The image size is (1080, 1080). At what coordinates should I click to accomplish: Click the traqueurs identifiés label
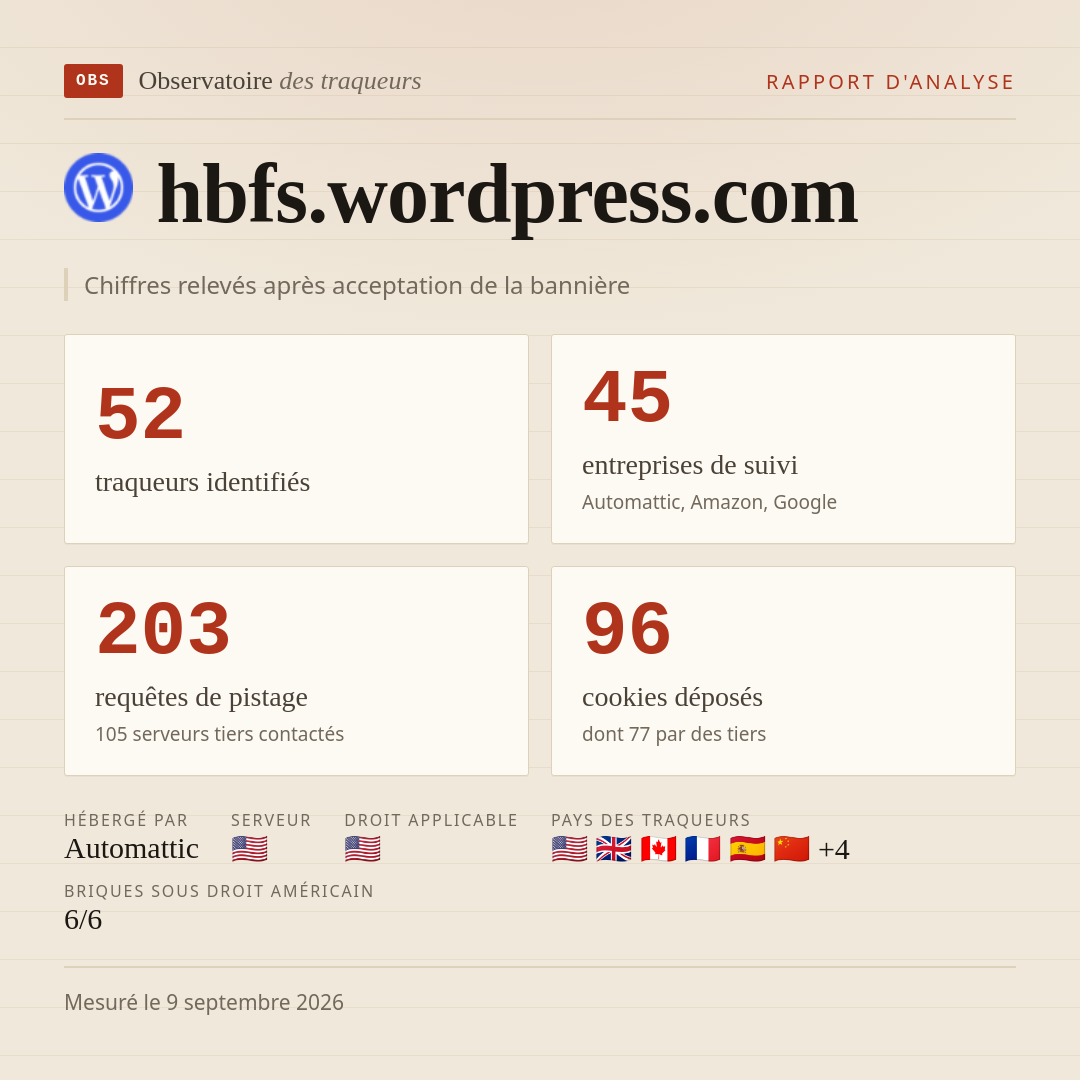[202, 482]
